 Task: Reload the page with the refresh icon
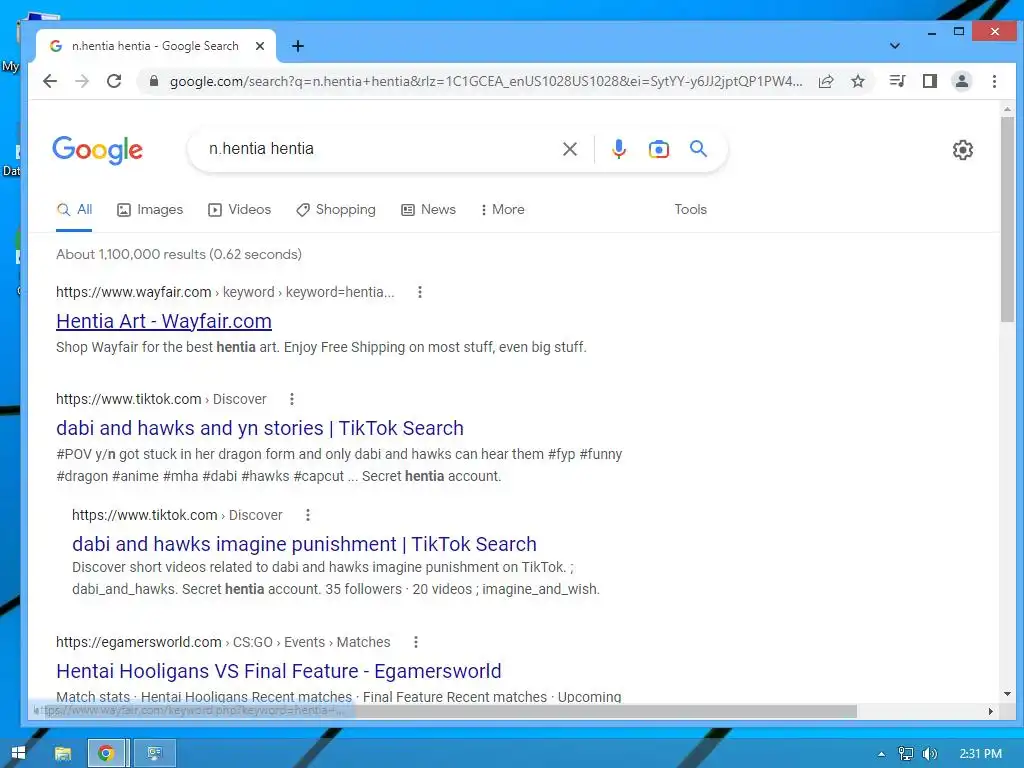click(x=114, y=81)
